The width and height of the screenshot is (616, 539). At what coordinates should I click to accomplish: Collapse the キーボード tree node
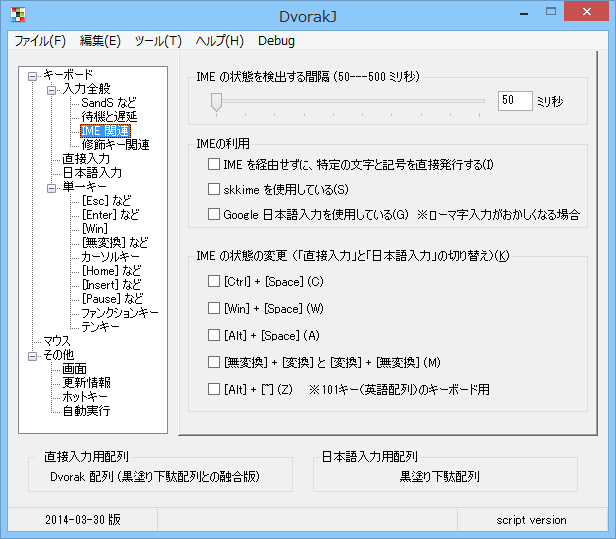pos(34,75)
